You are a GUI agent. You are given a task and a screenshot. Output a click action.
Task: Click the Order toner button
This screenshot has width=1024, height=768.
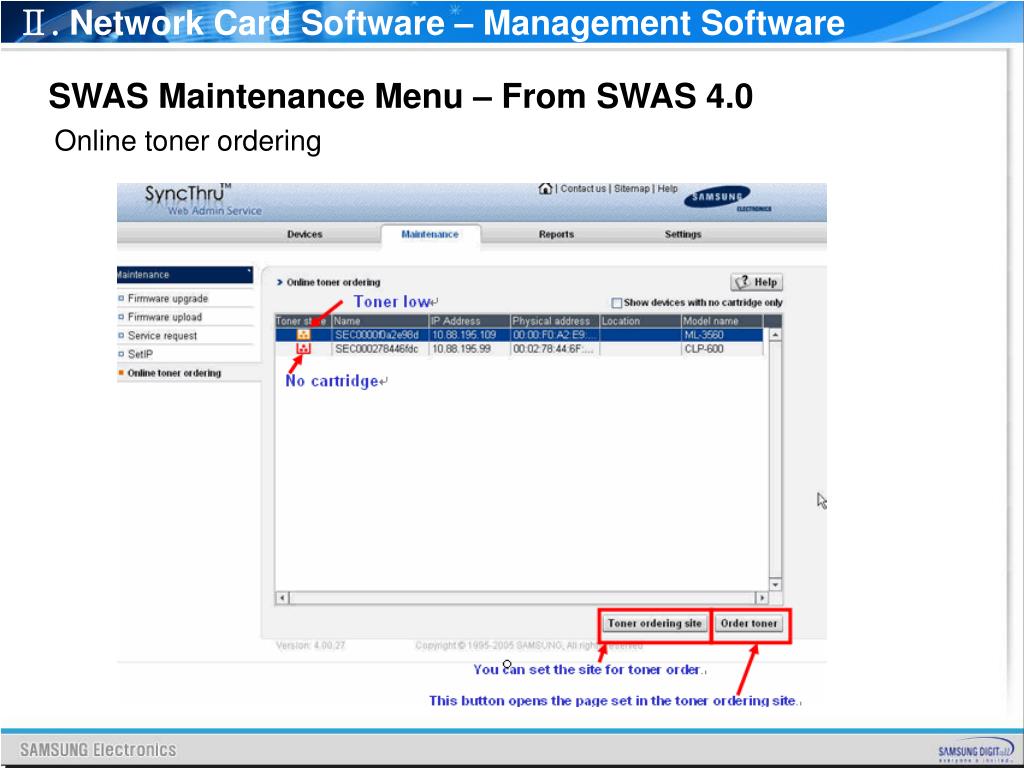coord(749,623)
